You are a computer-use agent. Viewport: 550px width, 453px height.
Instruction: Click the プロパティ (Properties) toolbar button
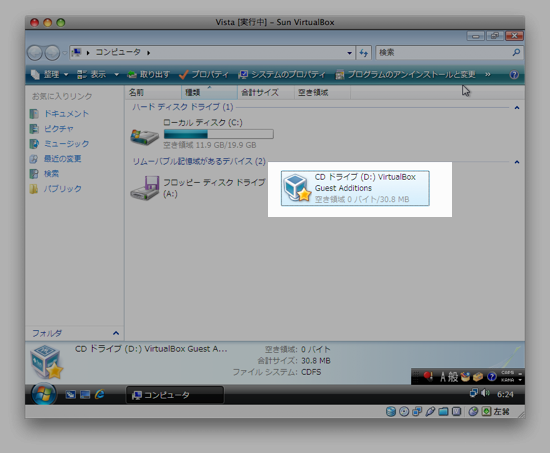(203, 74)
